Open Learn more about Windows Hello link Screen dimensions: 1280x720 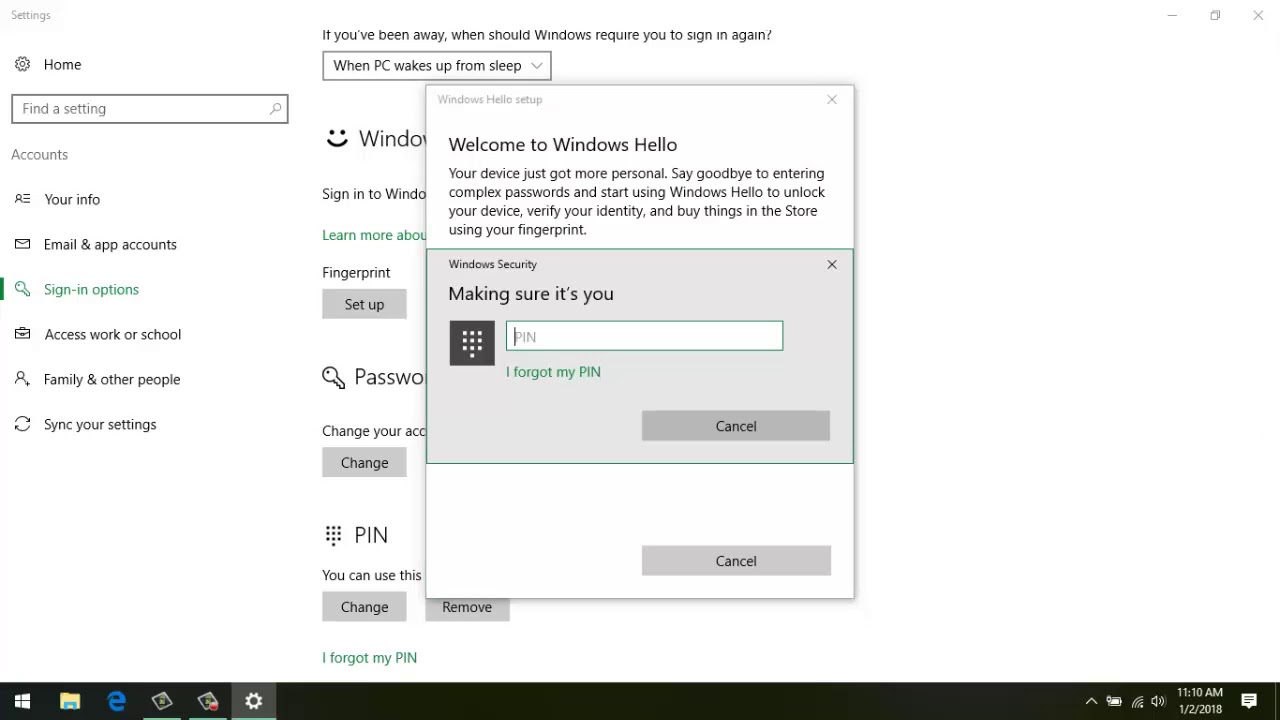click(374, 235)
